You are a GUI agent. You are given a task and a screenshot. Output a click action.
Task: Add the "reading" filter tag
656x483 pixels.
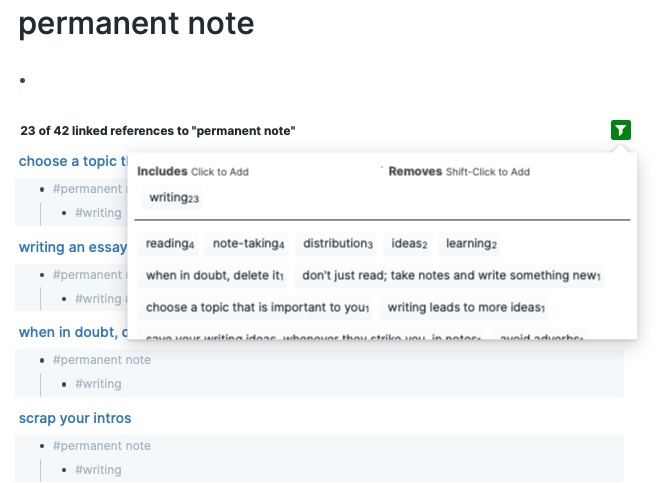(170, 244)
